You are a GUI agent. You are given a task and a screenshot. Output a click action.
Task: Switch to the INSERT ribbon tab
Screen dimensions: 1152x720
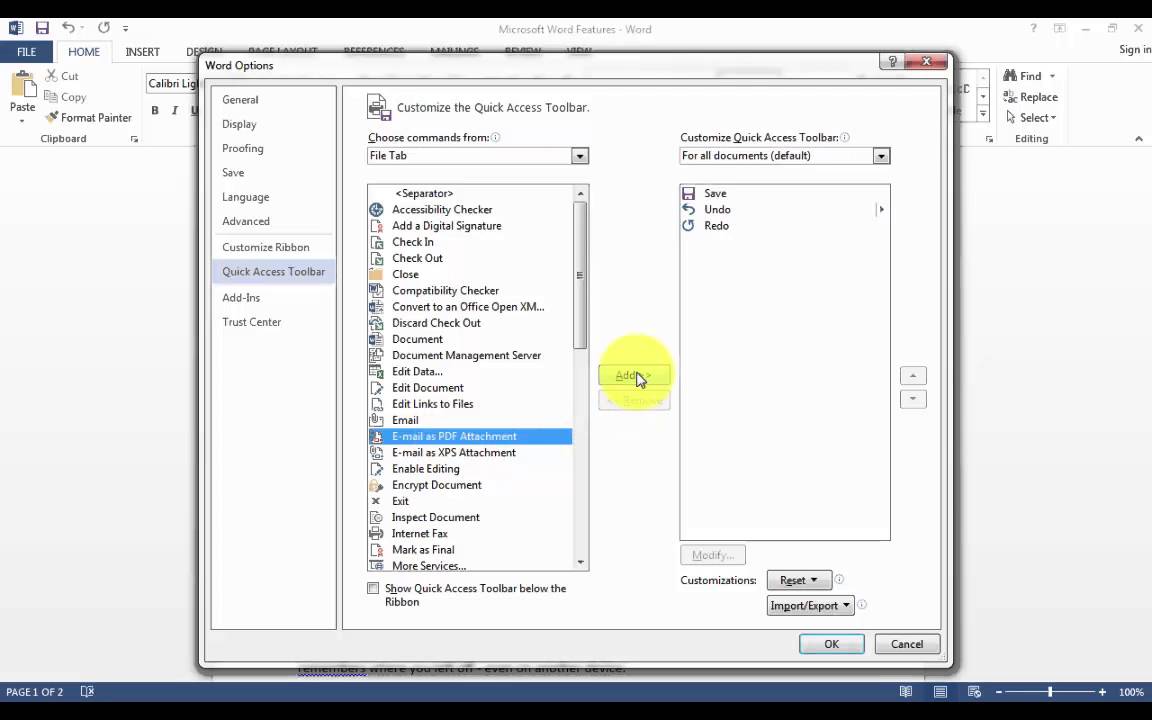pyautogui.click(x=143, y=51)
